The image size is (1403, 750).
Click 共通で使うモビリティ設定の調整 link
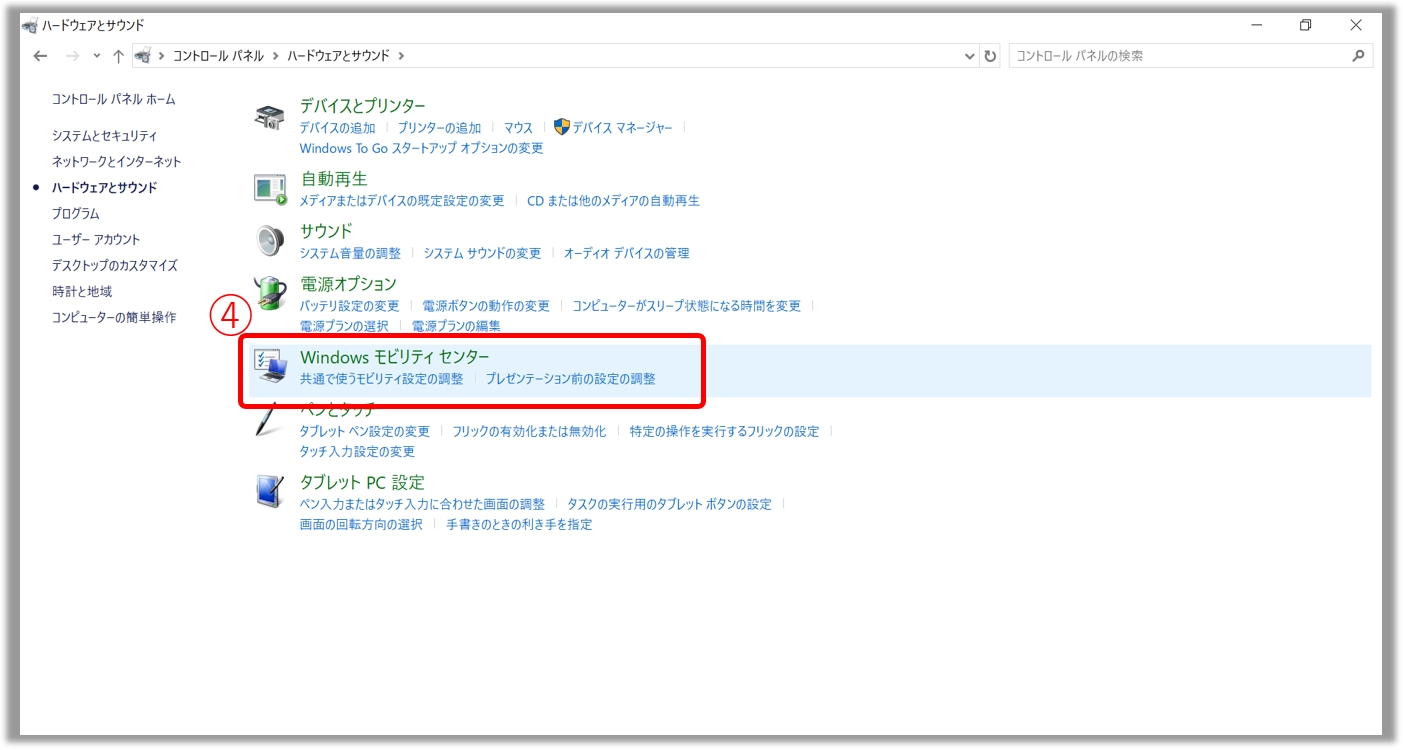(x=381, y=379)
